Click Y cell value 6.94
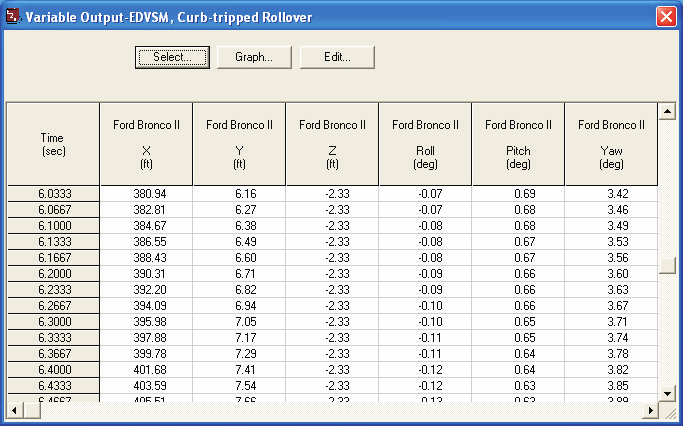The width and height of the screenshot is (683, 426). click(x=239, y=306)
